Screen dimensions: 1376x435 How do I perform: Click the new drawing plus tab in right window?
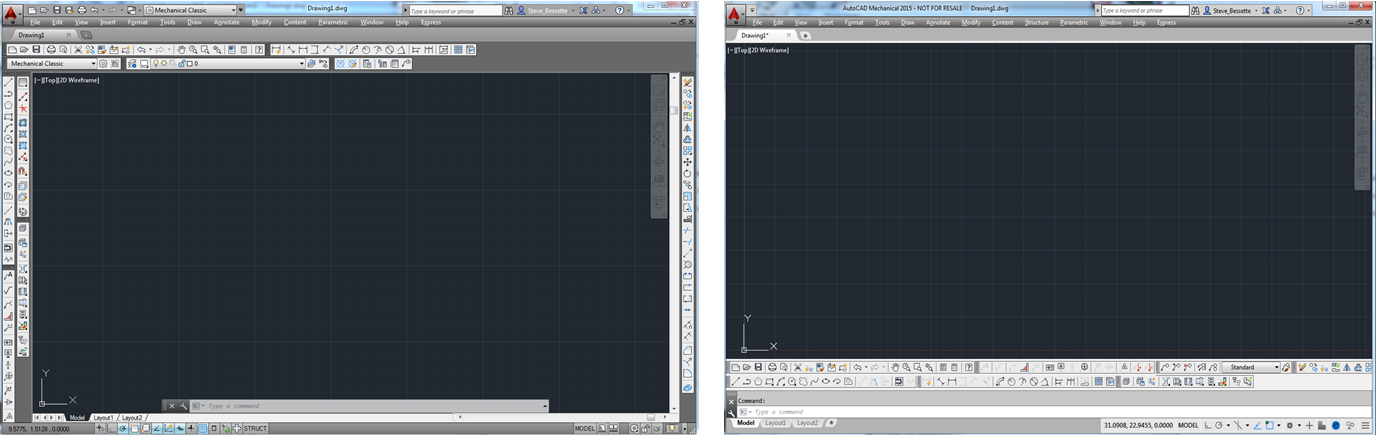(x=805, y=36)
